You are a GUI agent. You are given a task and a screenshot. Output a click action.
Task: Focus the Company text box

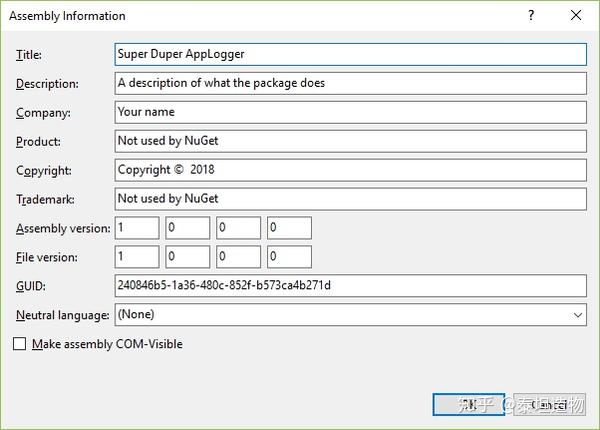point(350,112)
